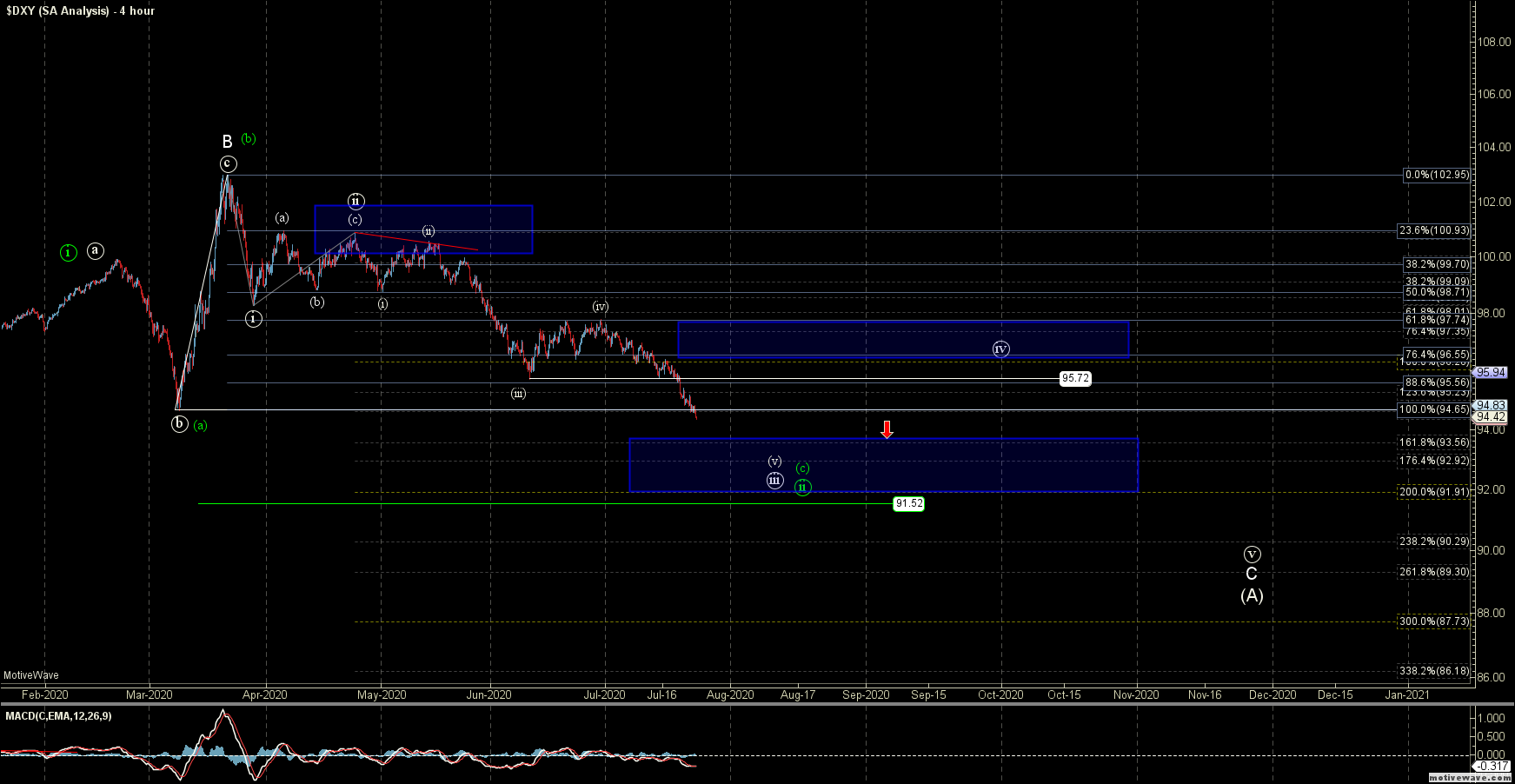Click the 95.72 support line price tag
1515x784 pixels.
[1075, 379]
